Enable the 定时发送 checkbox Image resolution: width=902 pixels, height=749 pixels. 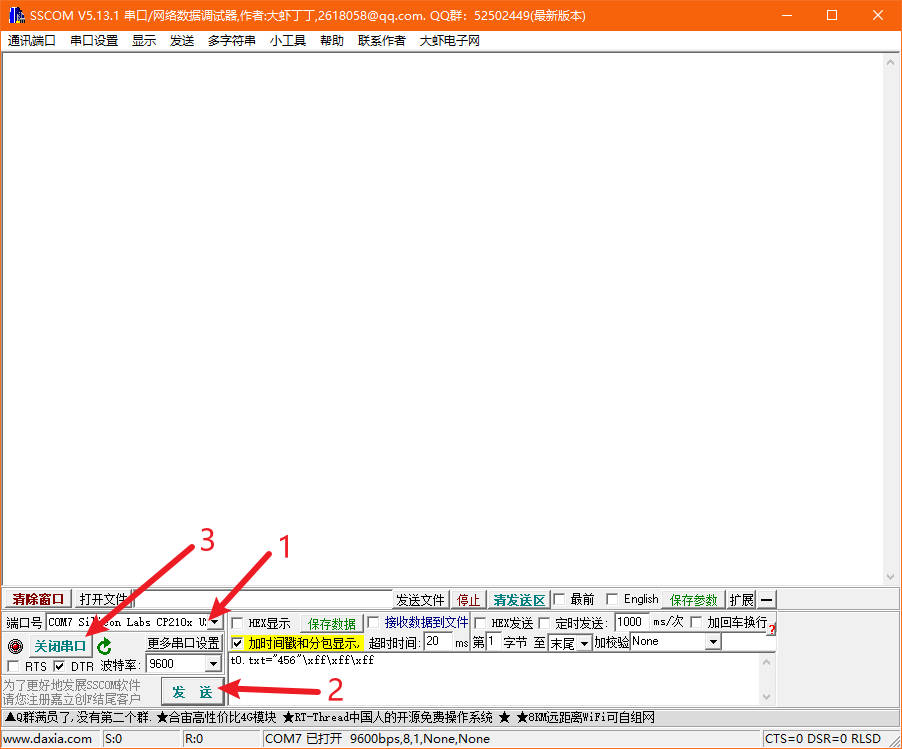click(545, 623)
